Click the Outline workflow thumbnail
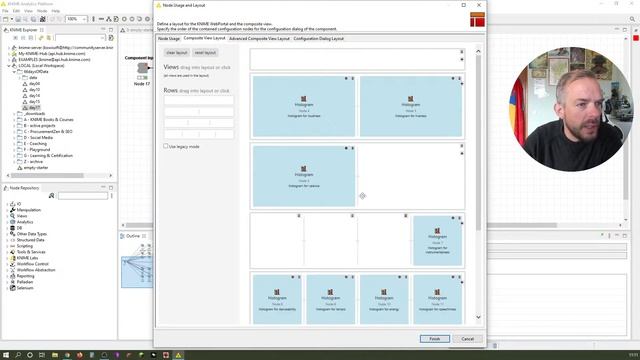 137,272
